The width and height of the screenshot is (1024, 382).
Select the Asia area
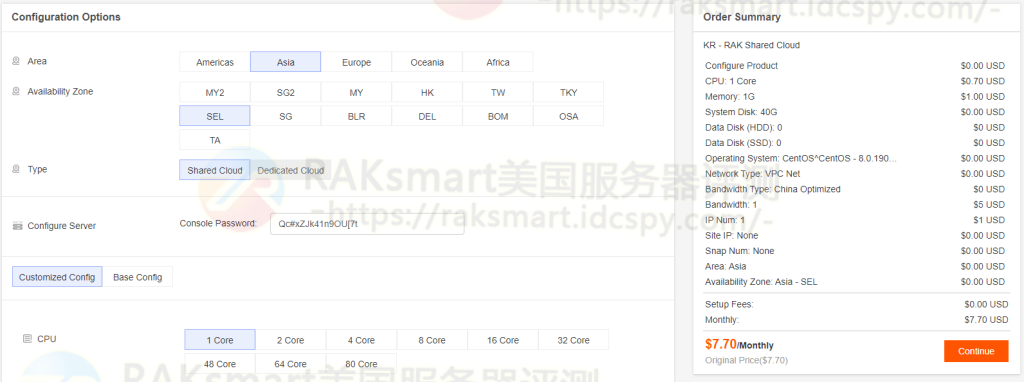285,62
